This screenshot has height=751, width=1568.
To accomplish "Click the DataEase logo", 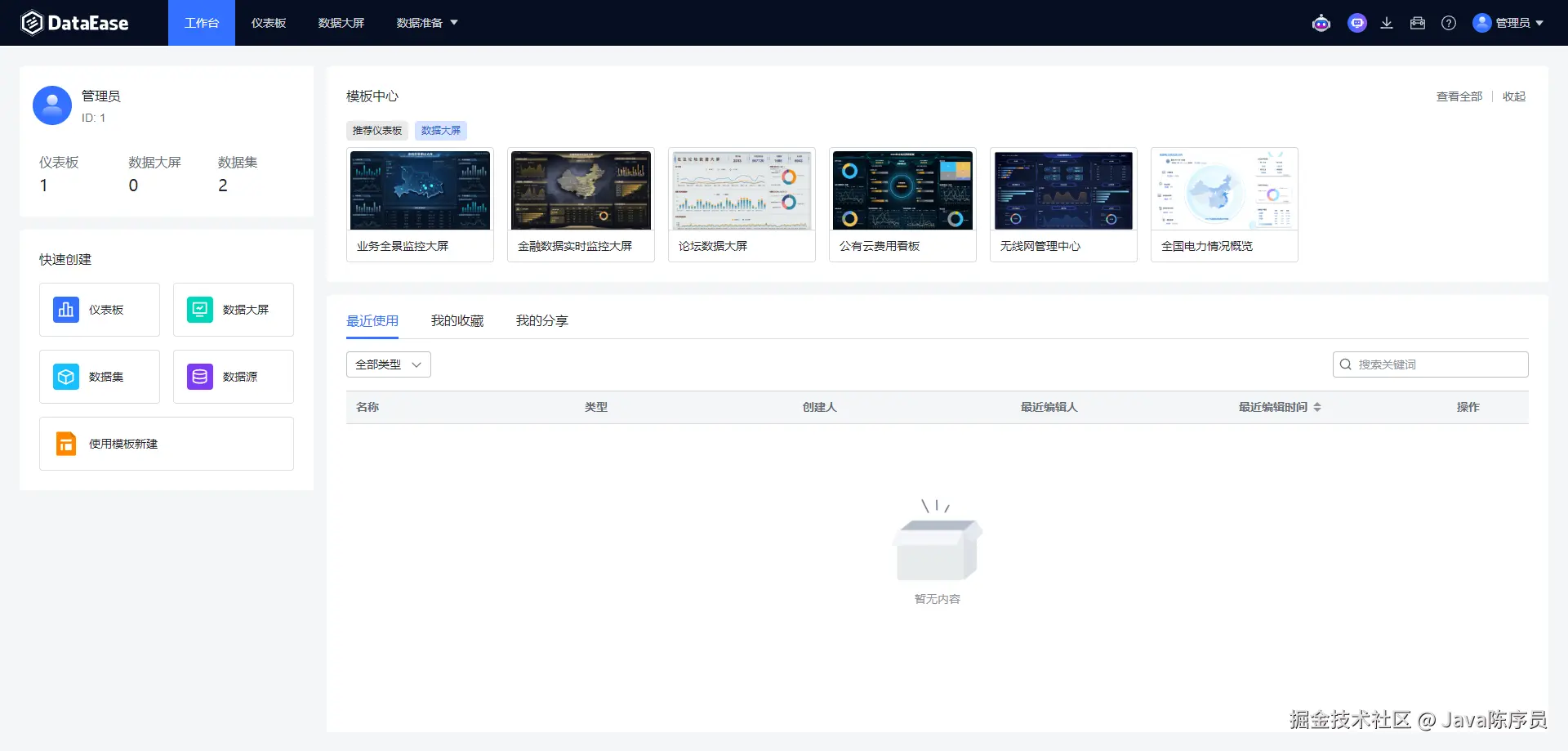I will pyautogui.click(x=74, y=23).
